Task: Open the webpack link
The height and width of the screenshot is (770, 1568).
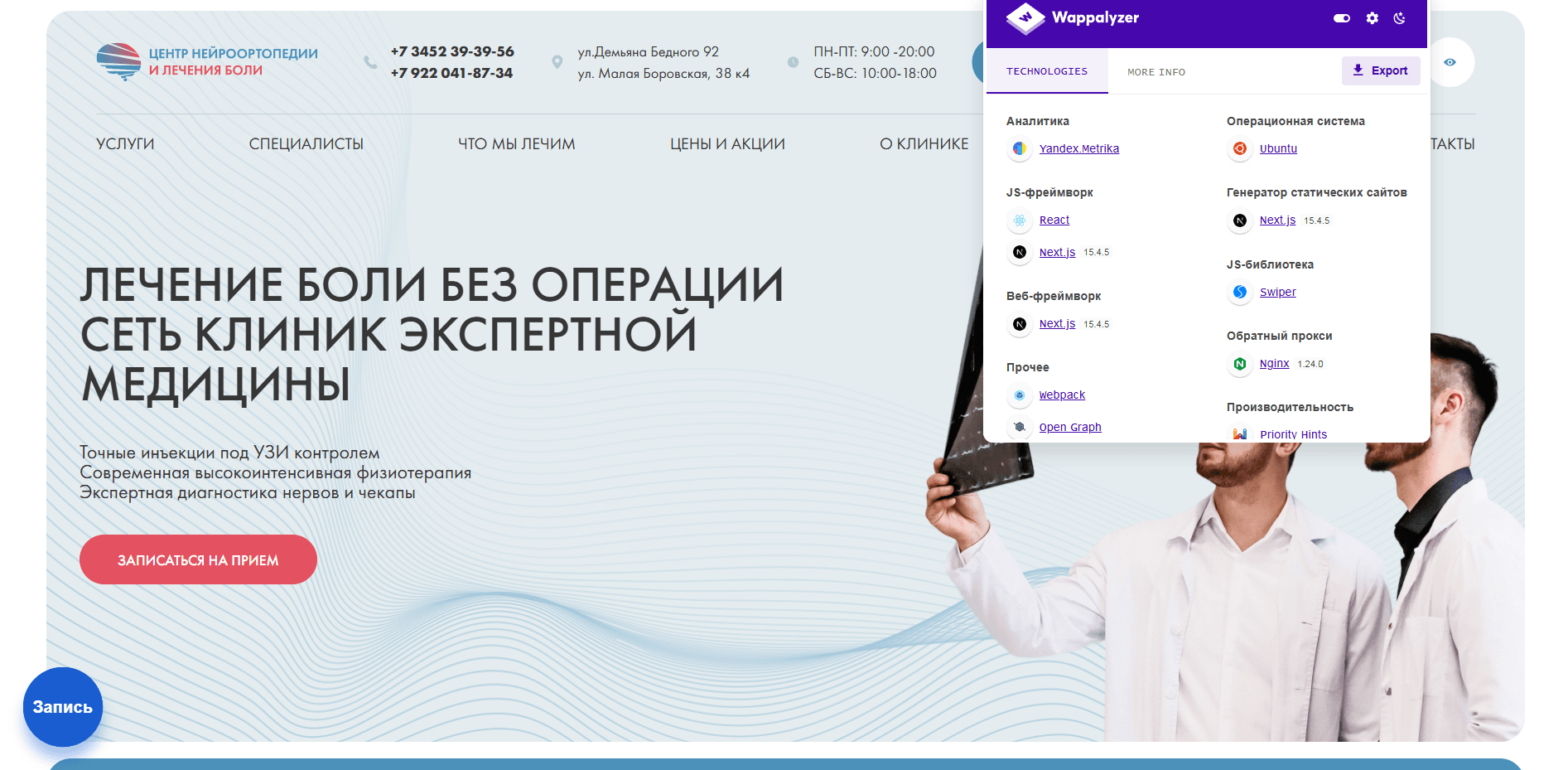Action: (1062, 395)
